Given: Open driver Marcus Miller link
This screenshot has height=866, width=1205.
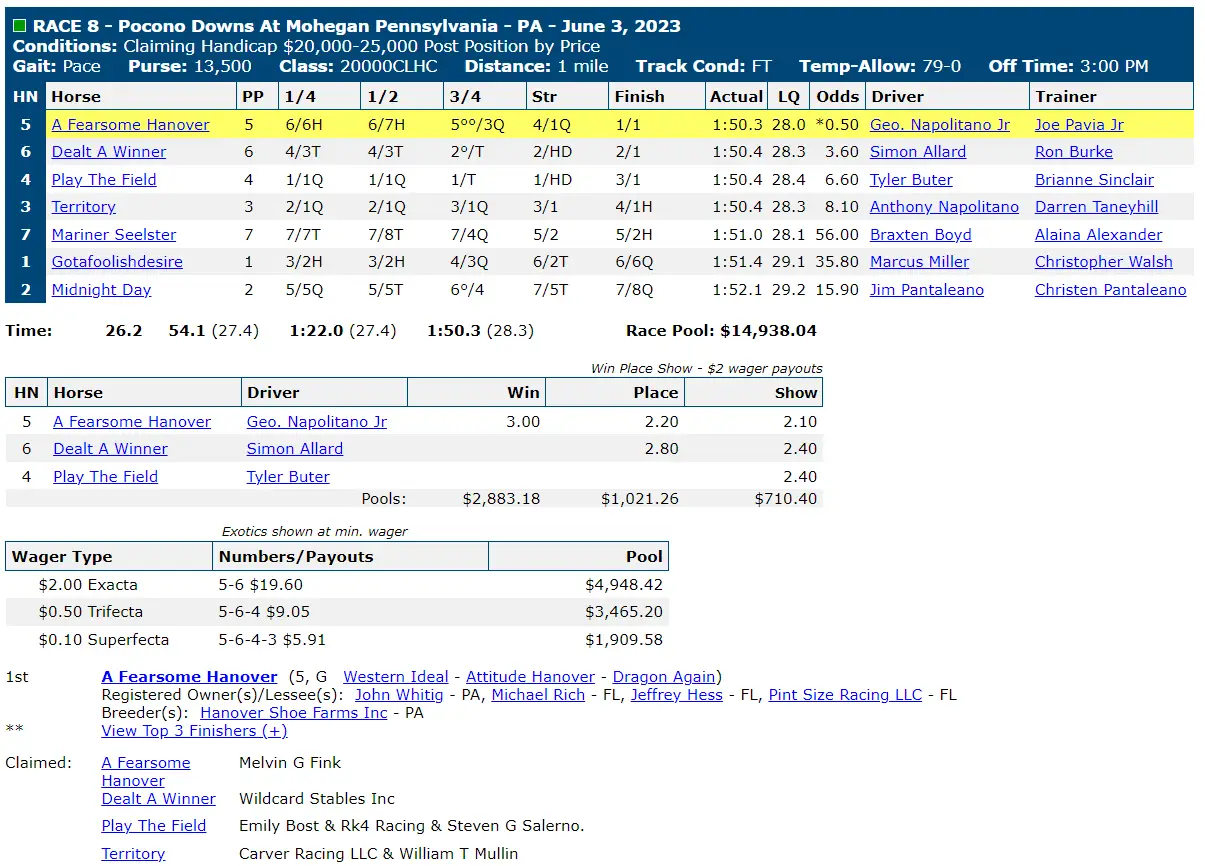Looking at the screenshot, I should tap(920, 262).
